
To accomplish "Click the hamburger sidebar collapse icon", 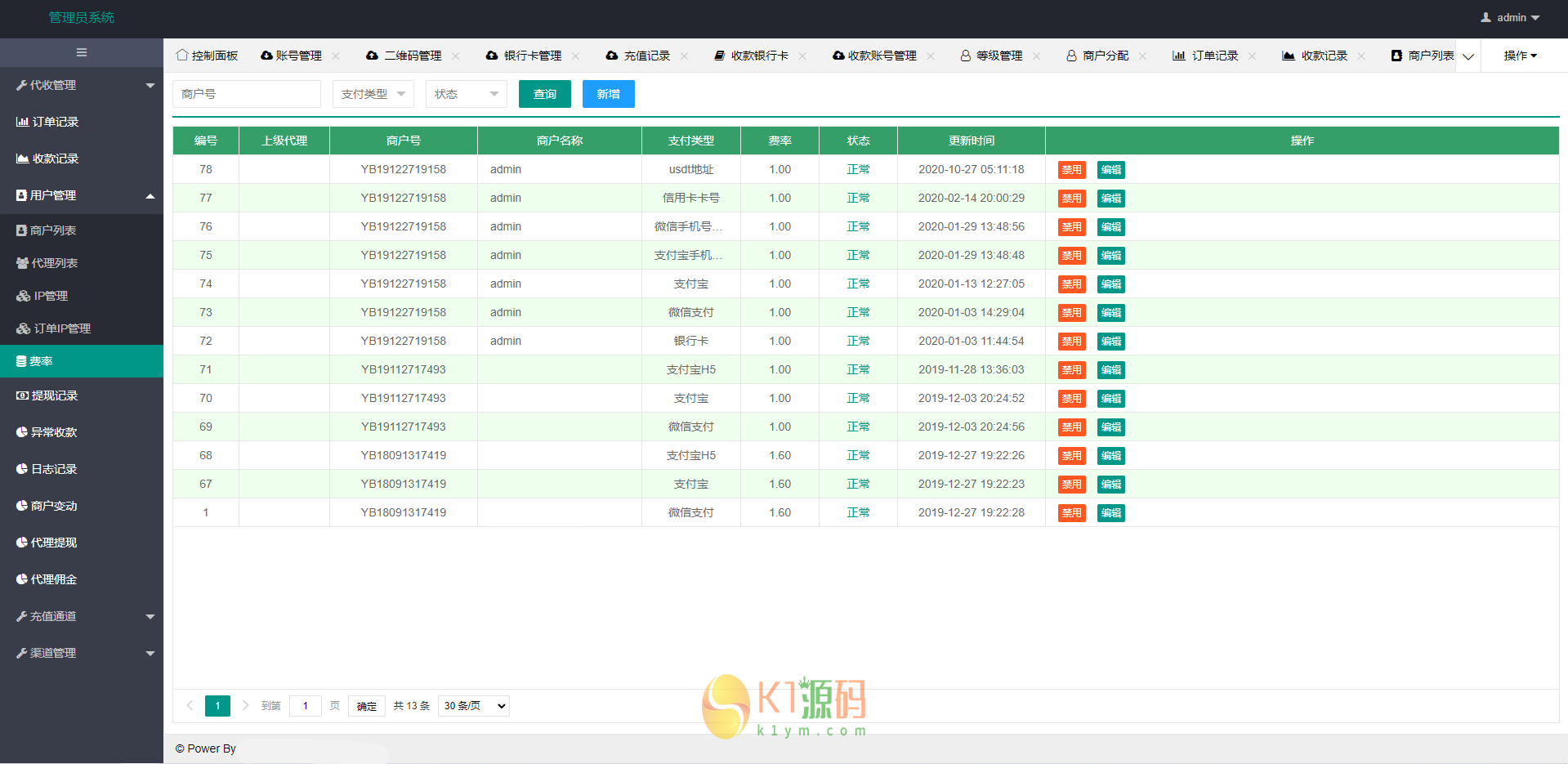I will (x=82, y=52).
